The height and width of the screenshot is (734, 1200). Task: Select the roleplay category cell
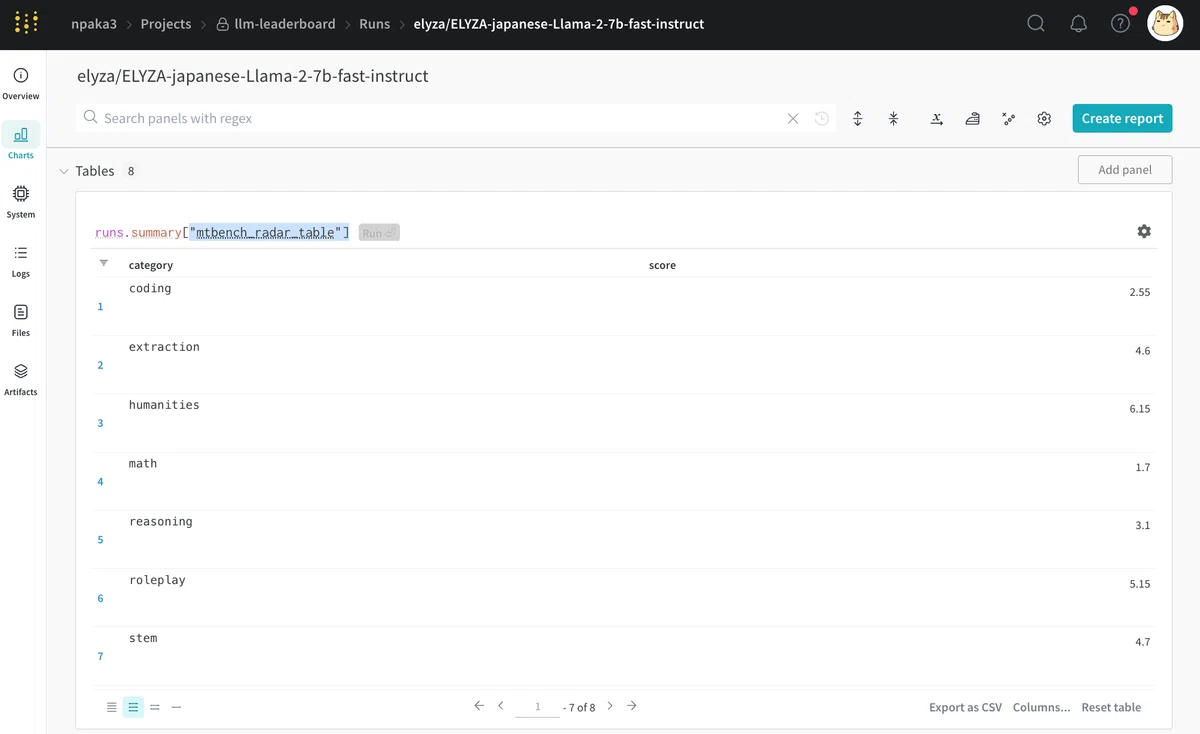157,580
